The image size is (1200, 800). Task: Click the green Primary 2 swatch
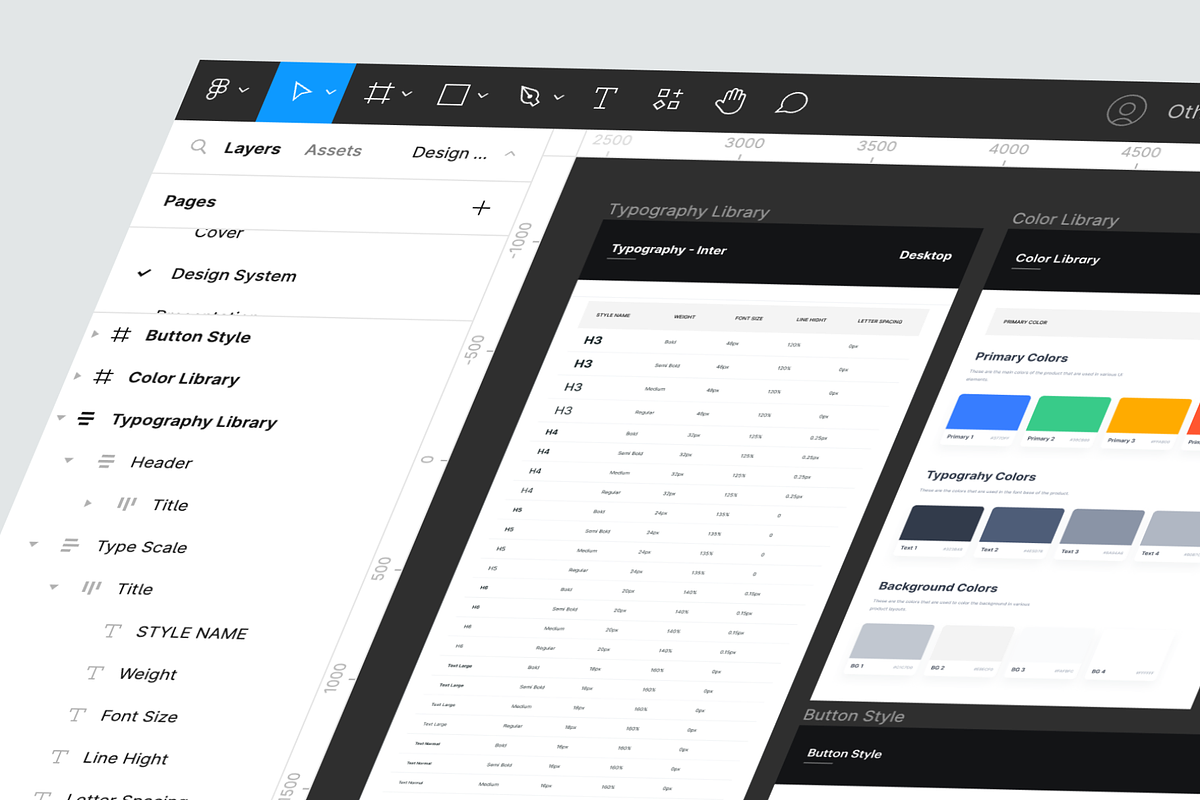[x=1068, y=415]
